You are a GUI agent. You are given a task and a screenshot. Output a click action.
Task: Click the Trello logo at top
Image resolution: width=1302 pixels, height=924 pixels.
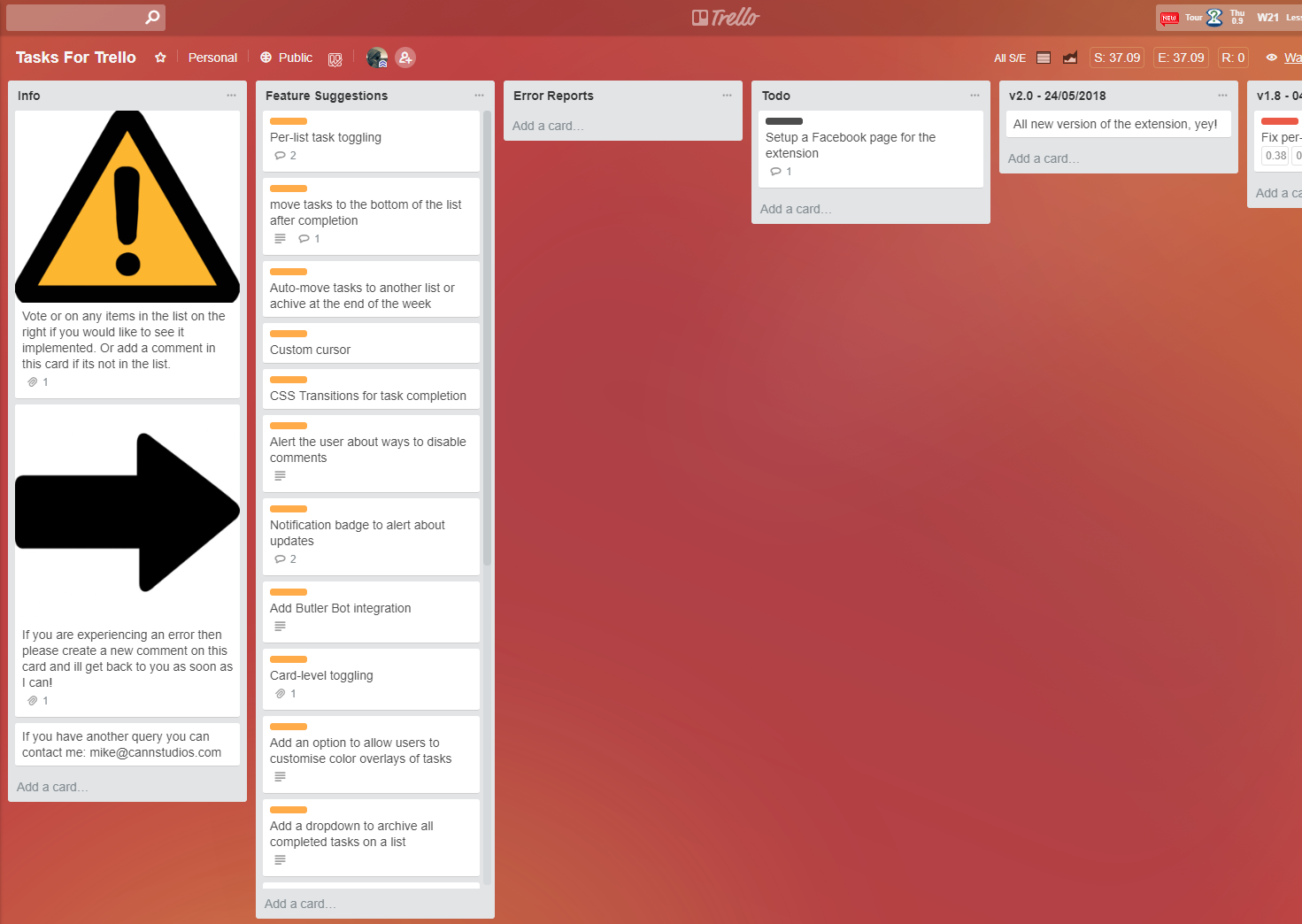[726, 17]
